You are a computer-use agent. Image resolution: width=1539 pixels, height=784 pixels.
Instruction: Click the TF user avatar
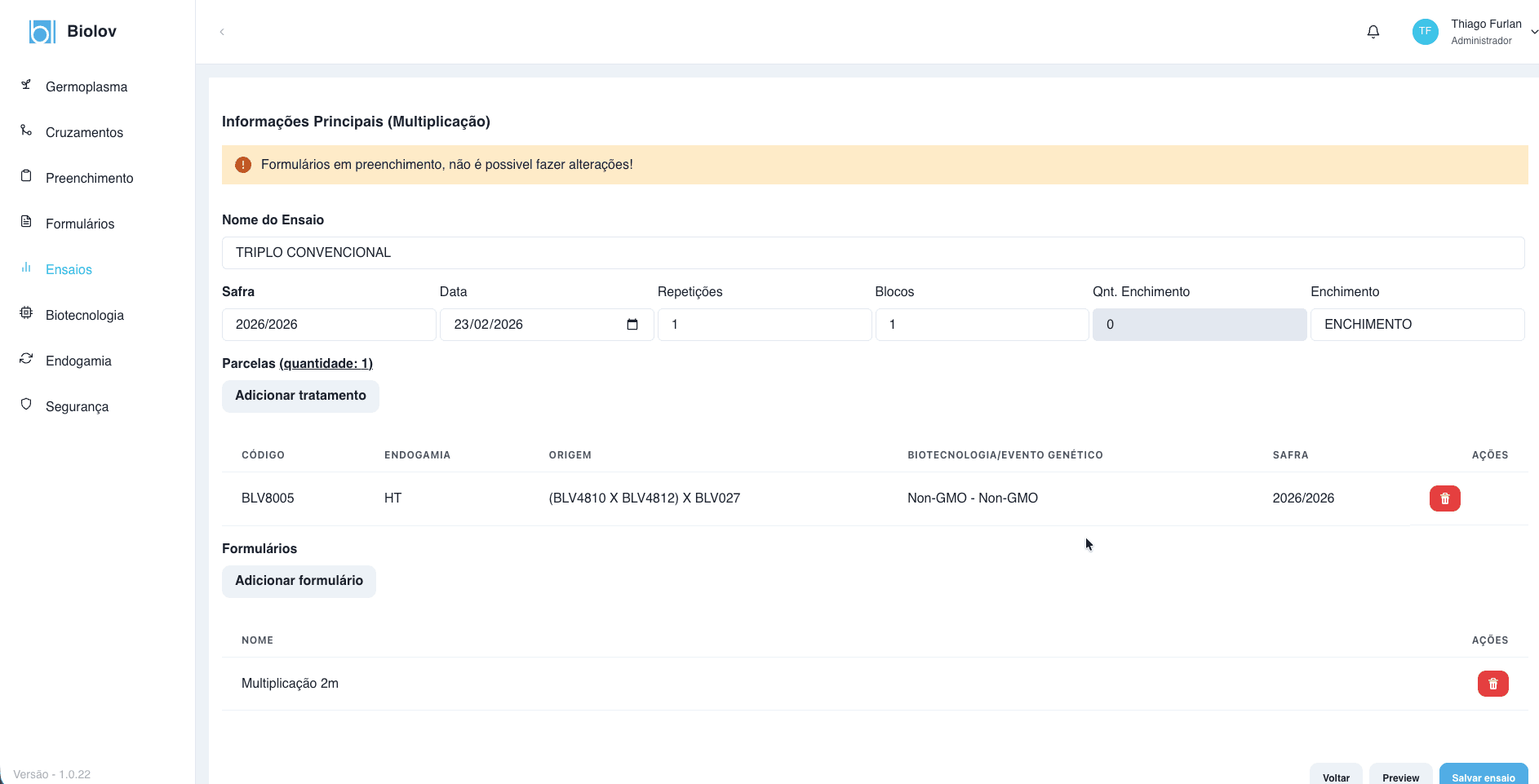[x=1425, y=32]
